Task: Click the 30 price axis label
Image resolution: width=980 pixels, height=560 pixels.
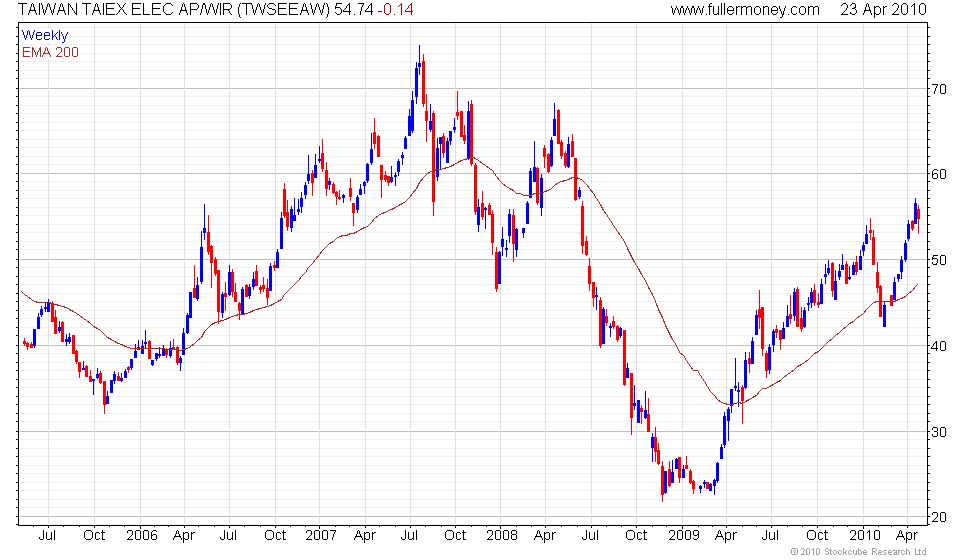Action: 939,432
